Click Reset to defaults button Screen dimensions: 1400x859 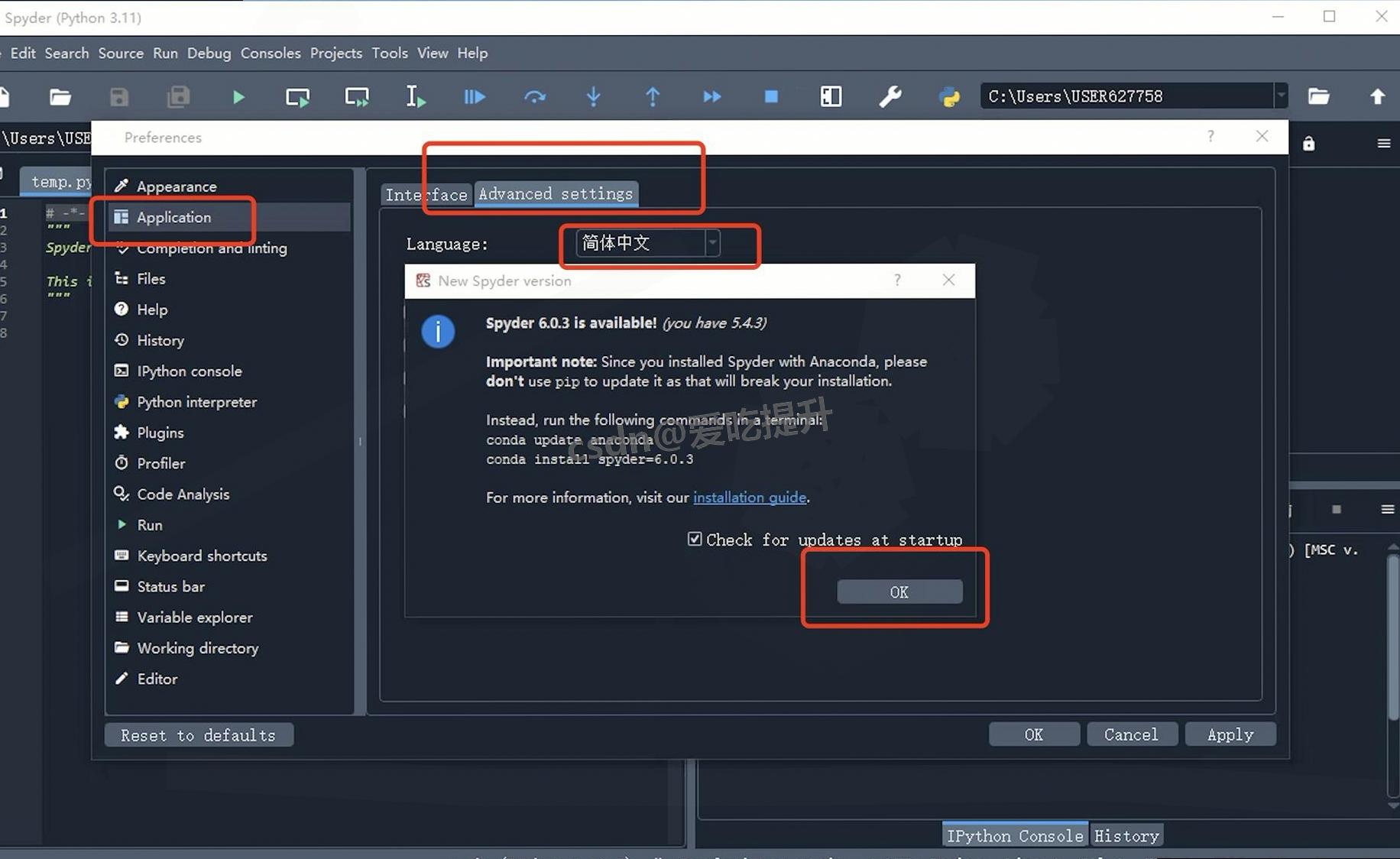click(199, 734)
